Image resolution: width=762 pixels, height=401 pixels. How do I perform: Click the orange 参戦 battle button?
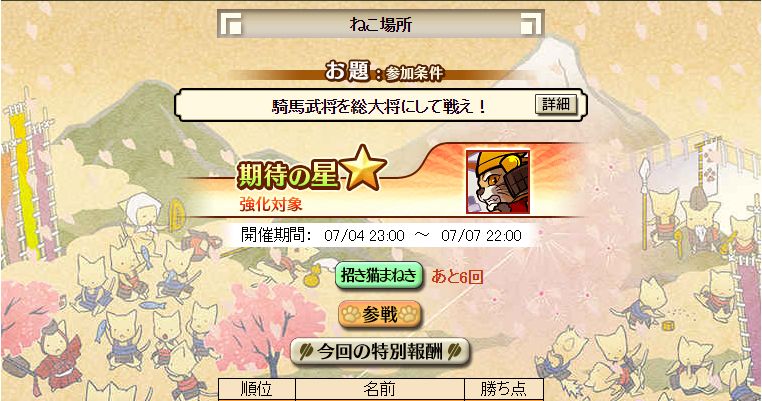pyautogui.click(x=380, y=315)
